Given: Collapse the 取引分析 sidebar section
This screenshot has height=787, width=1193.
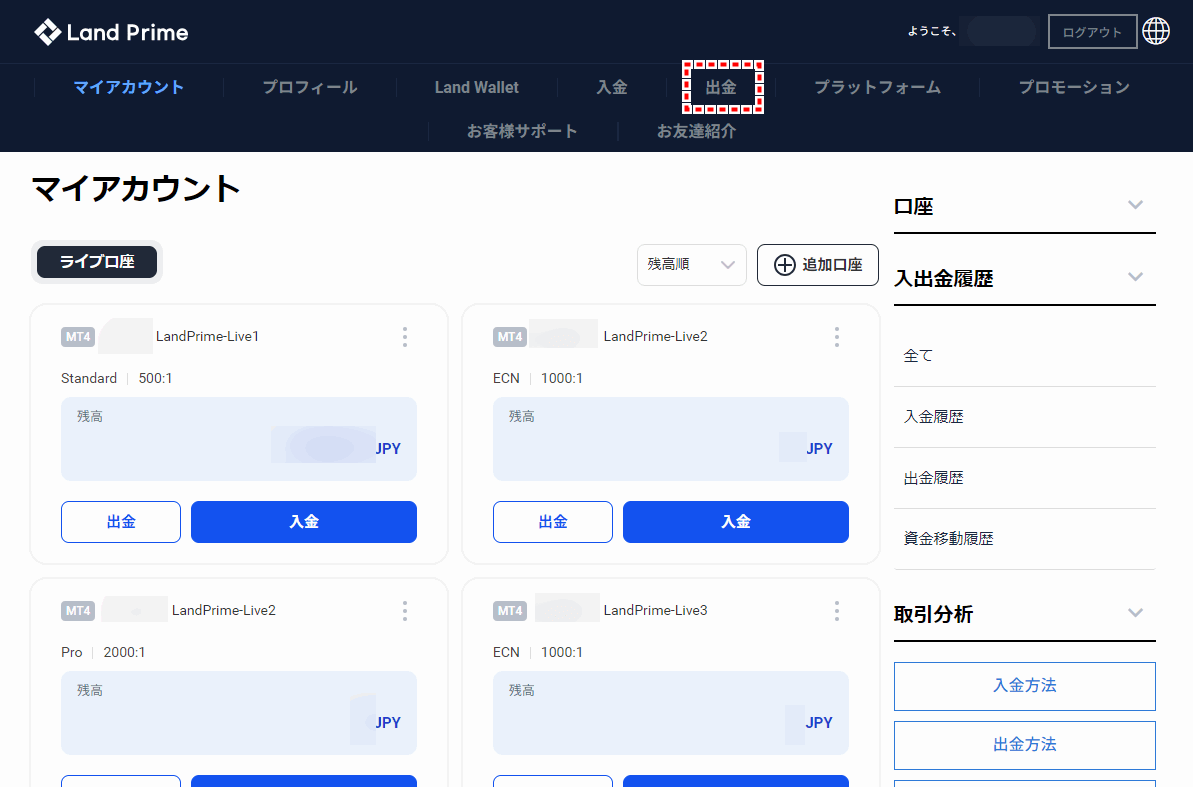Looking at the screenshot, I should pos(1135,613).
